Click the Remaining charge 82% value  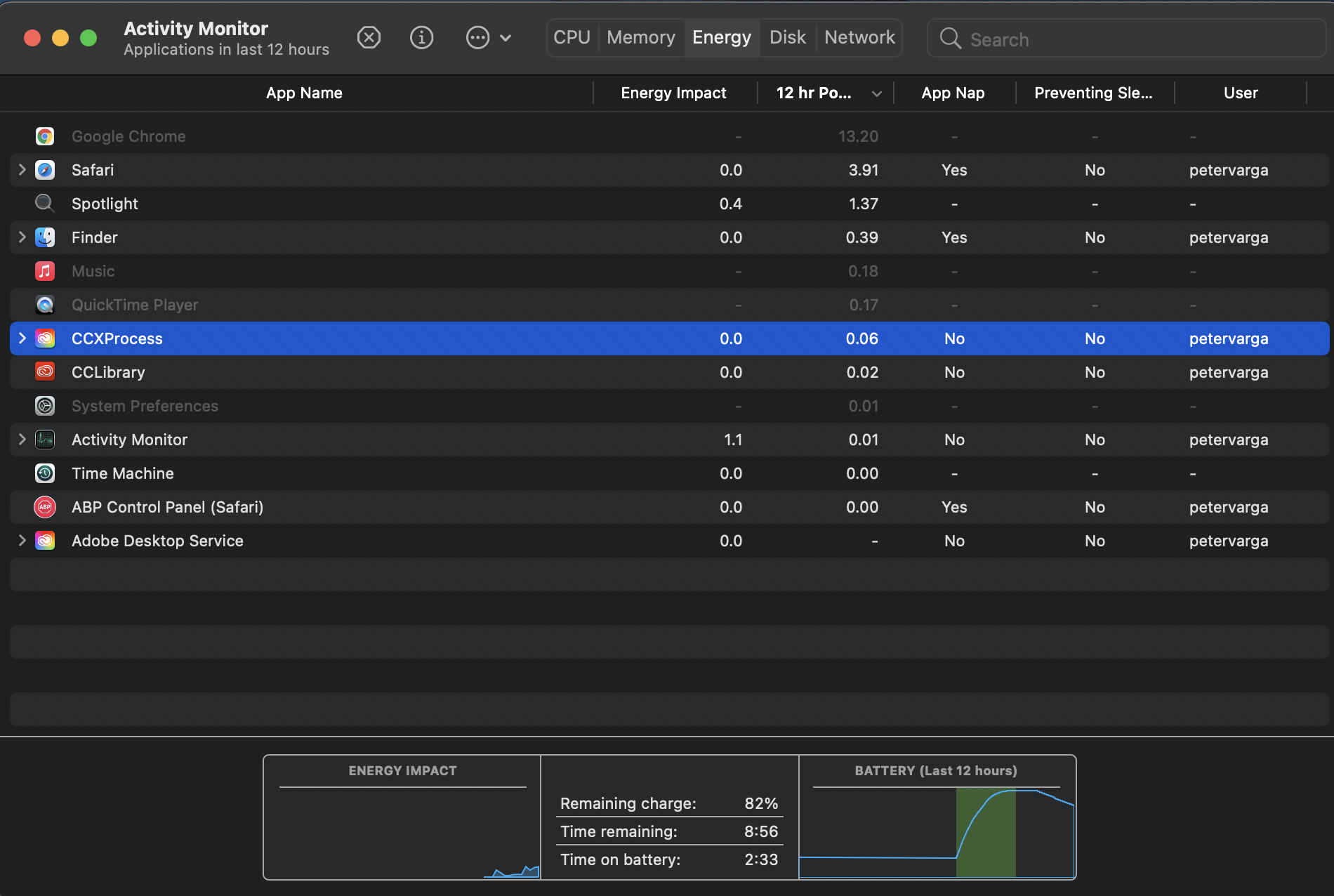point(761,803)
